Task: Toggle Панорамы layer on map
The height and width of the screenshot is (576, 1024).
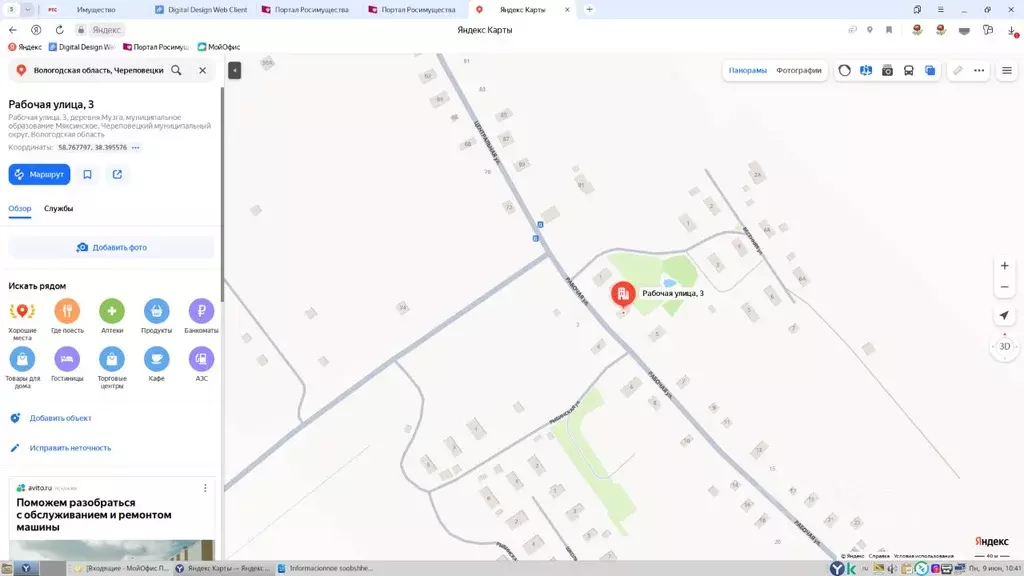Action: tap(748, 71)
